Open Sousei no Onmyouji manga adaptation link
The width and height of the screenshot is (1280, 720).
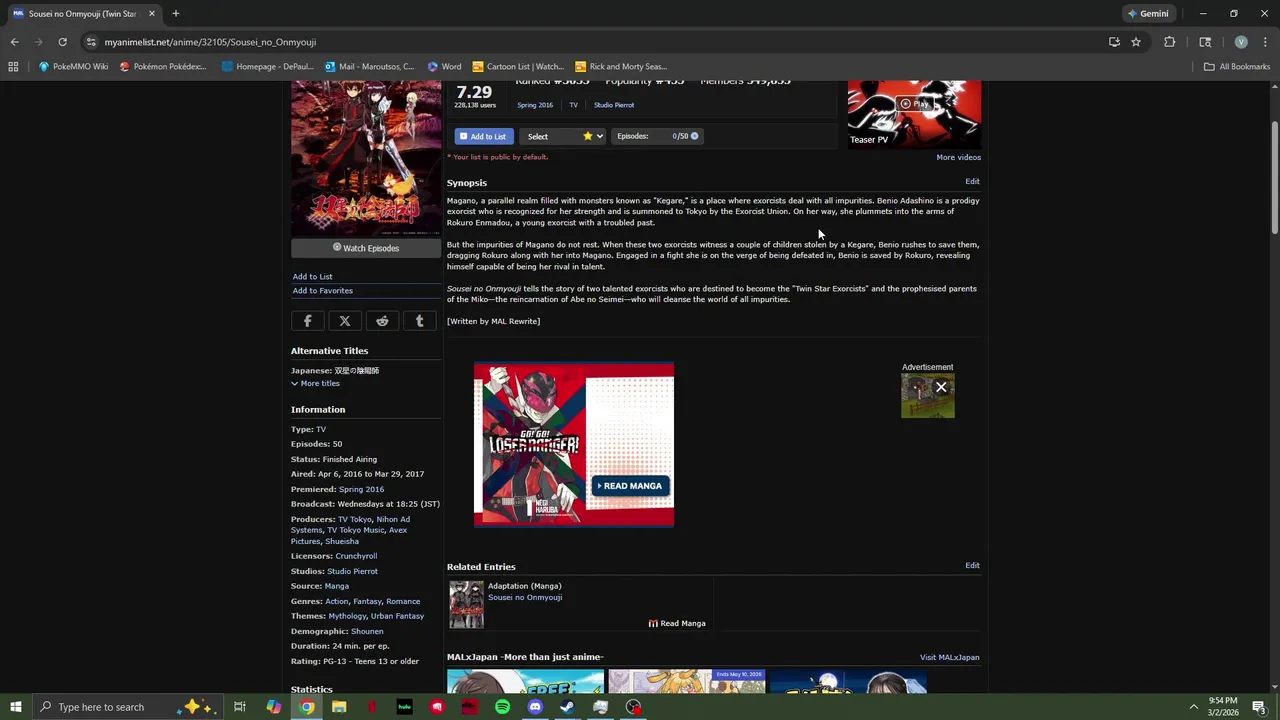coord(525,598)
